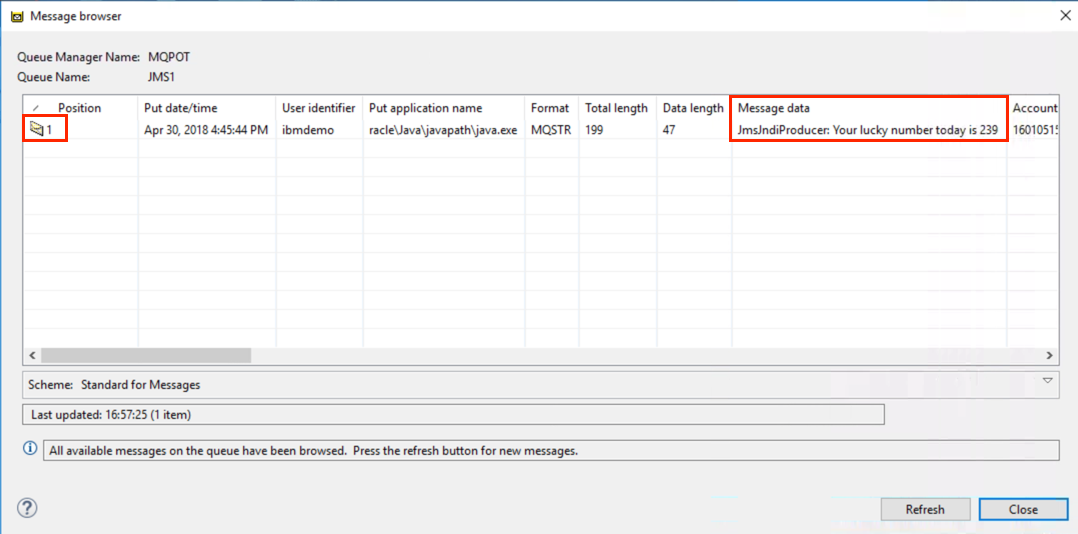Click horizontal scrollbar right arrow
Screen dimensions: 1078x534
[1050, 355]
